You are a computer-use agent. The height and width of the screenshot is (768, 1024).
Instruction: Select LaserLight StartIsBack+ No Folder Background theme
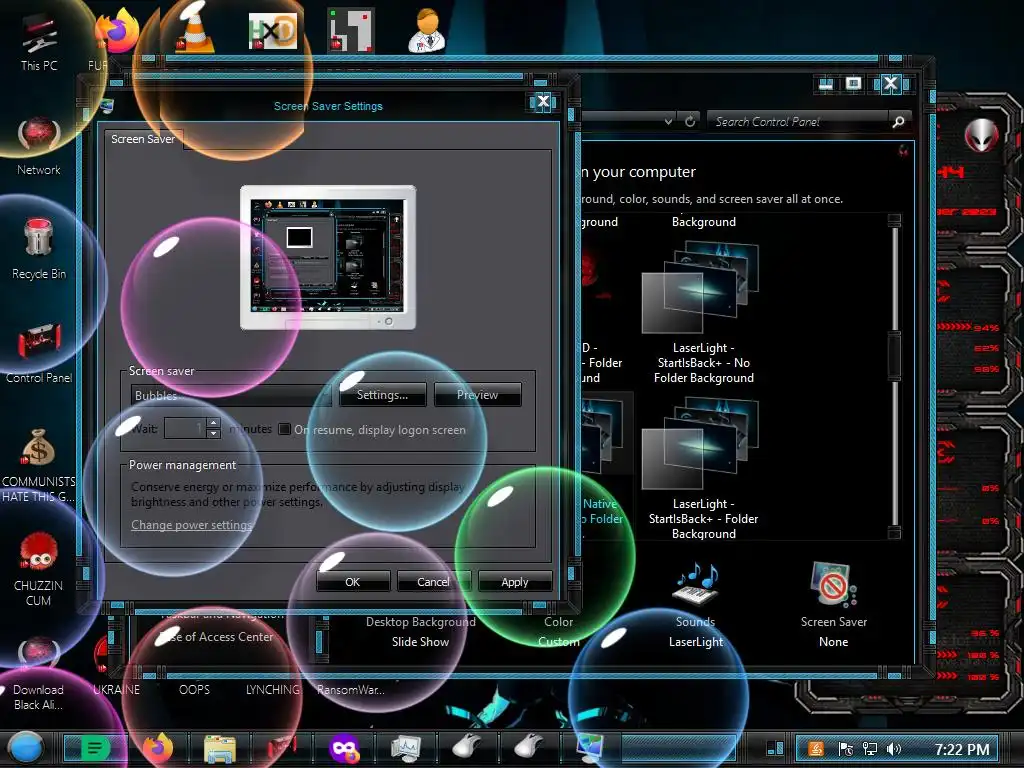coord(703,313)
